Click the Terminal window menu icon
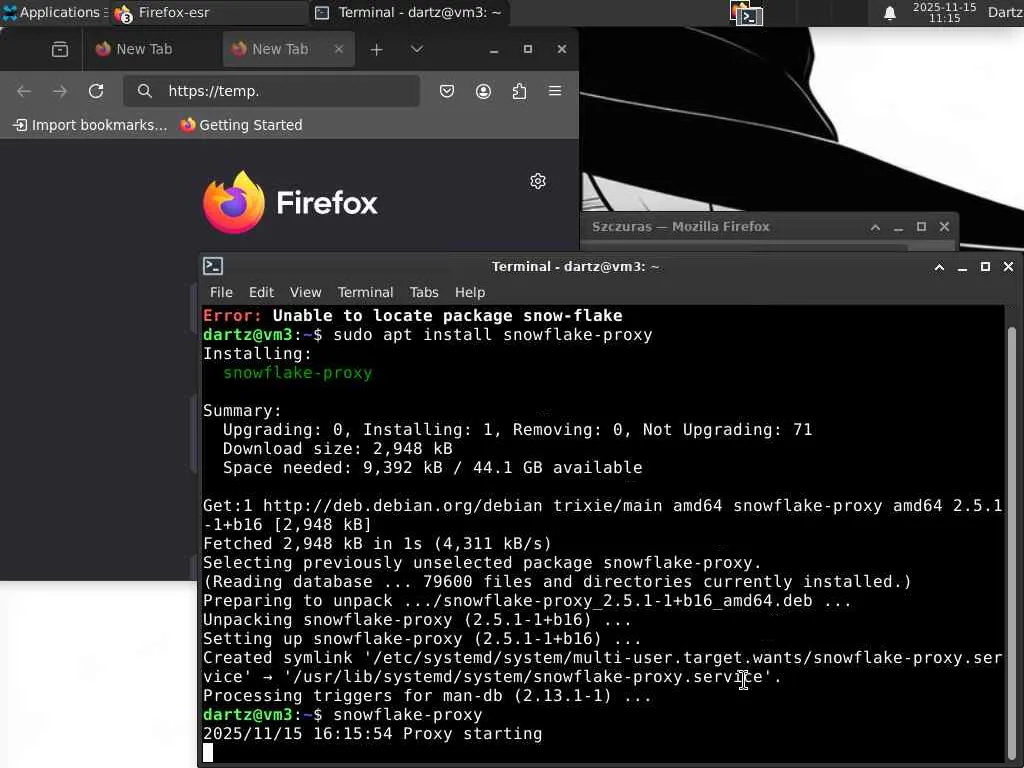This screenshot has width=1024, height=768. pyautogui.click(x=213, y=266)
